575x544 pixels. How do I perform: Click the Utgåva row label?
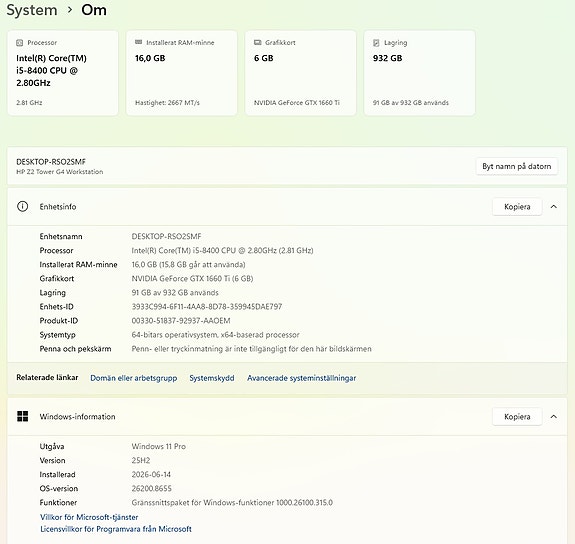pyautogui.click(x=52, y=446)
